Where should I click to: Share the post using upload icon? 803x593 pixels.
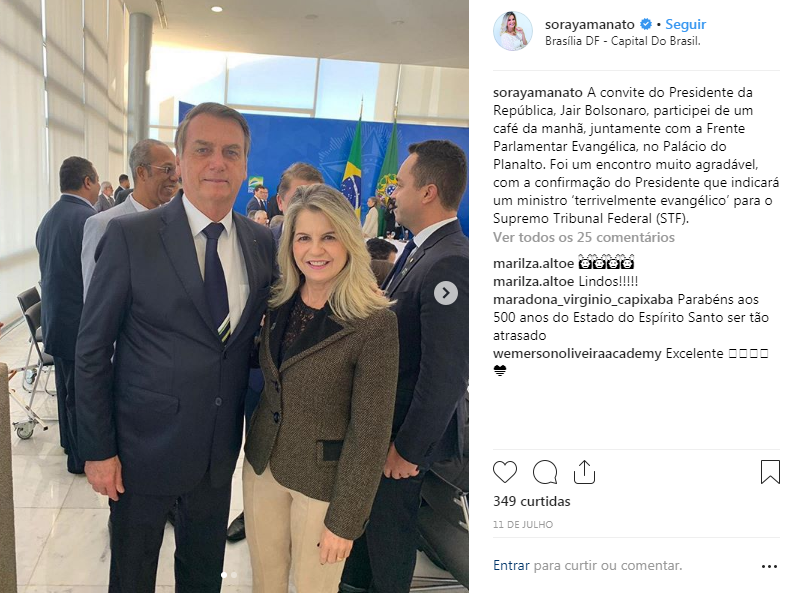[x=584, y=472]
